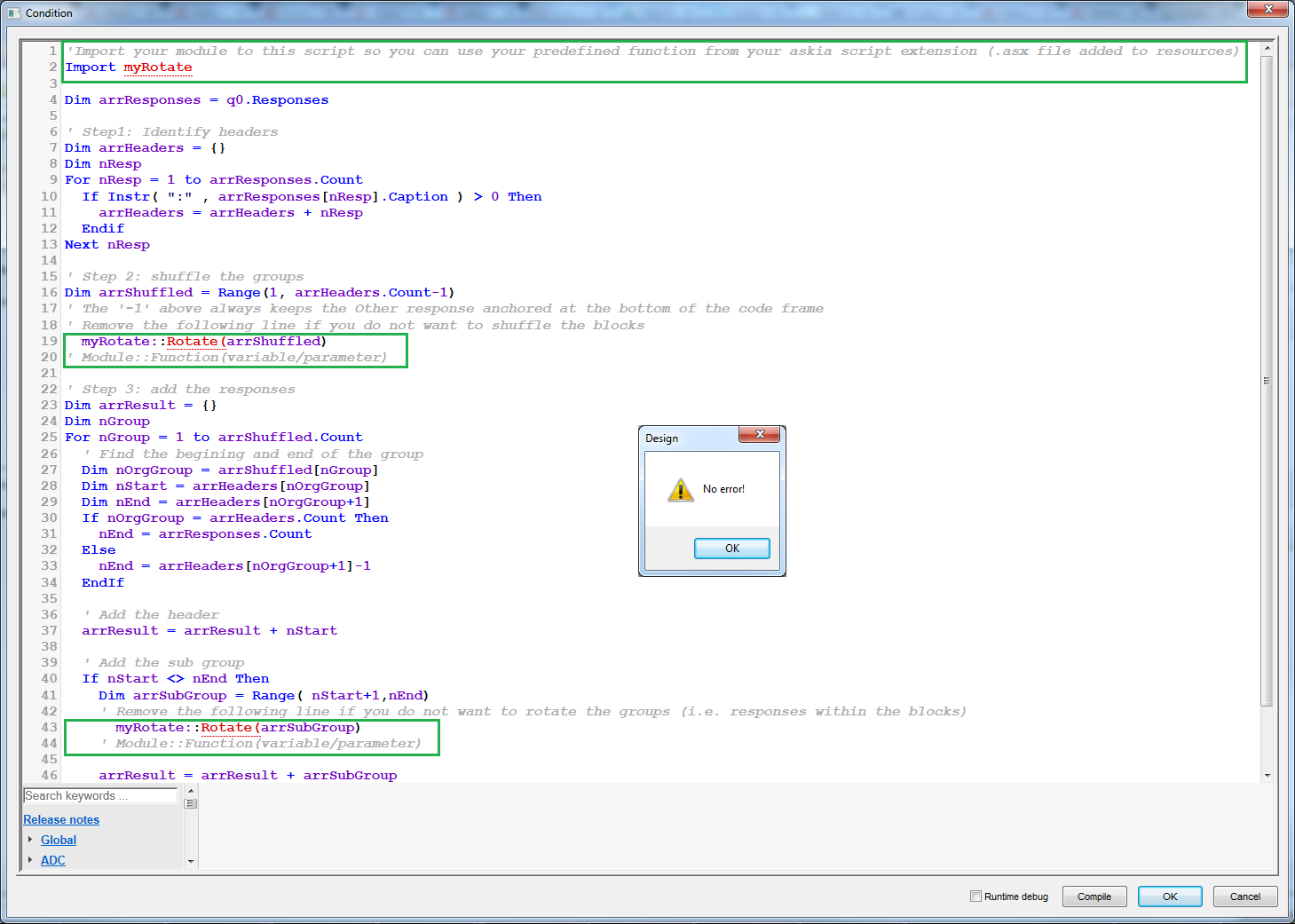The height and width of the screenshot is (924, 1295).
Task: Click OK at the bottom of Condition window
Action: tap(1170, 896)
